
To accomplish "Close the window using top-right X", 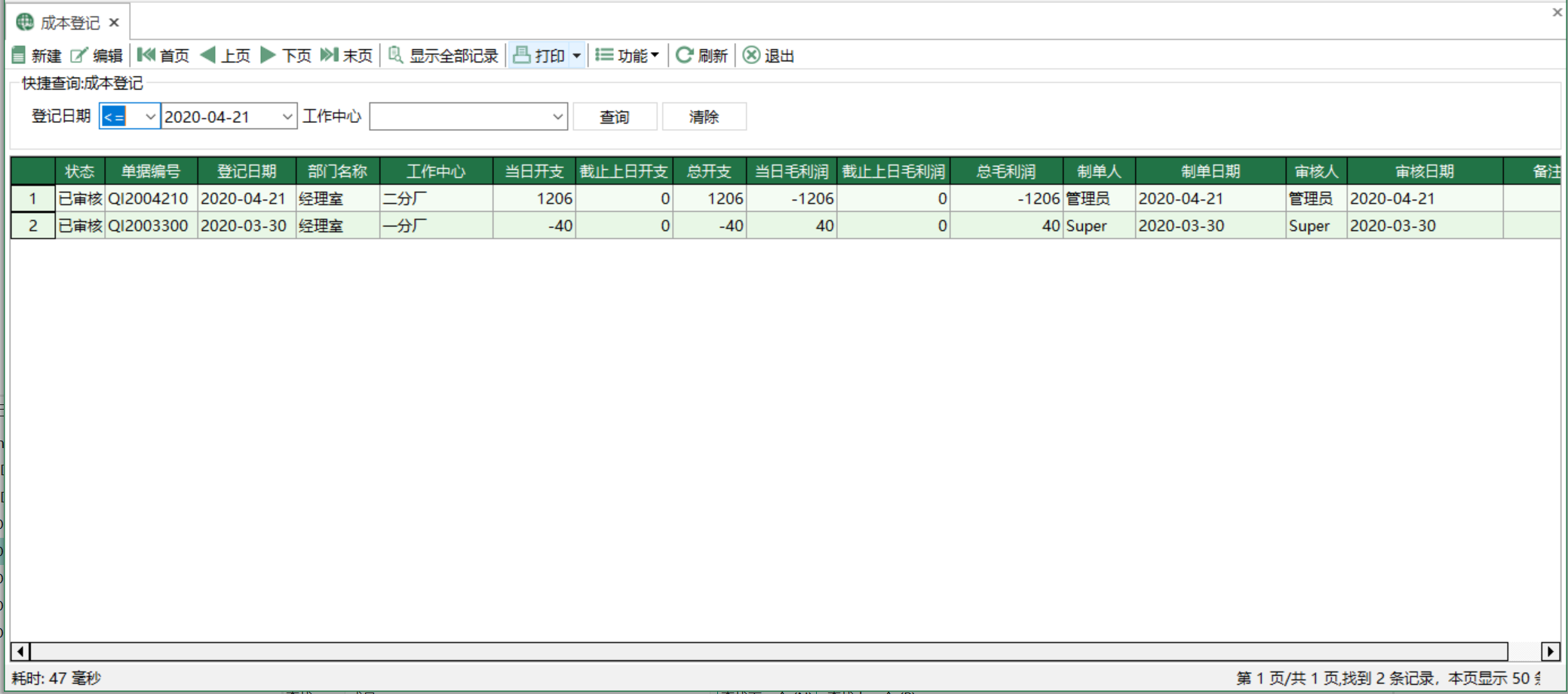I will (x=1557, y=12).
